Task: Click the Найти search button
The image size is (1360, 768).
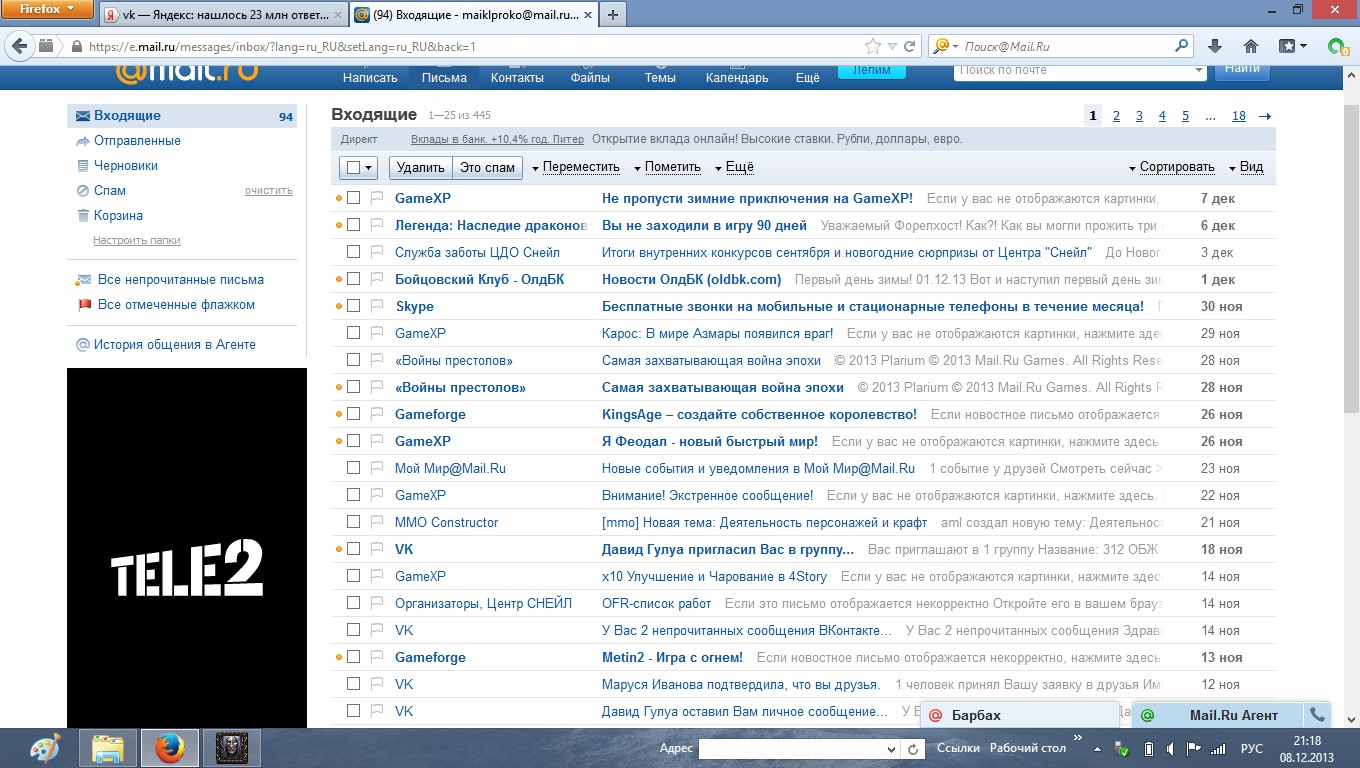Action: [x=1242, y=70]
